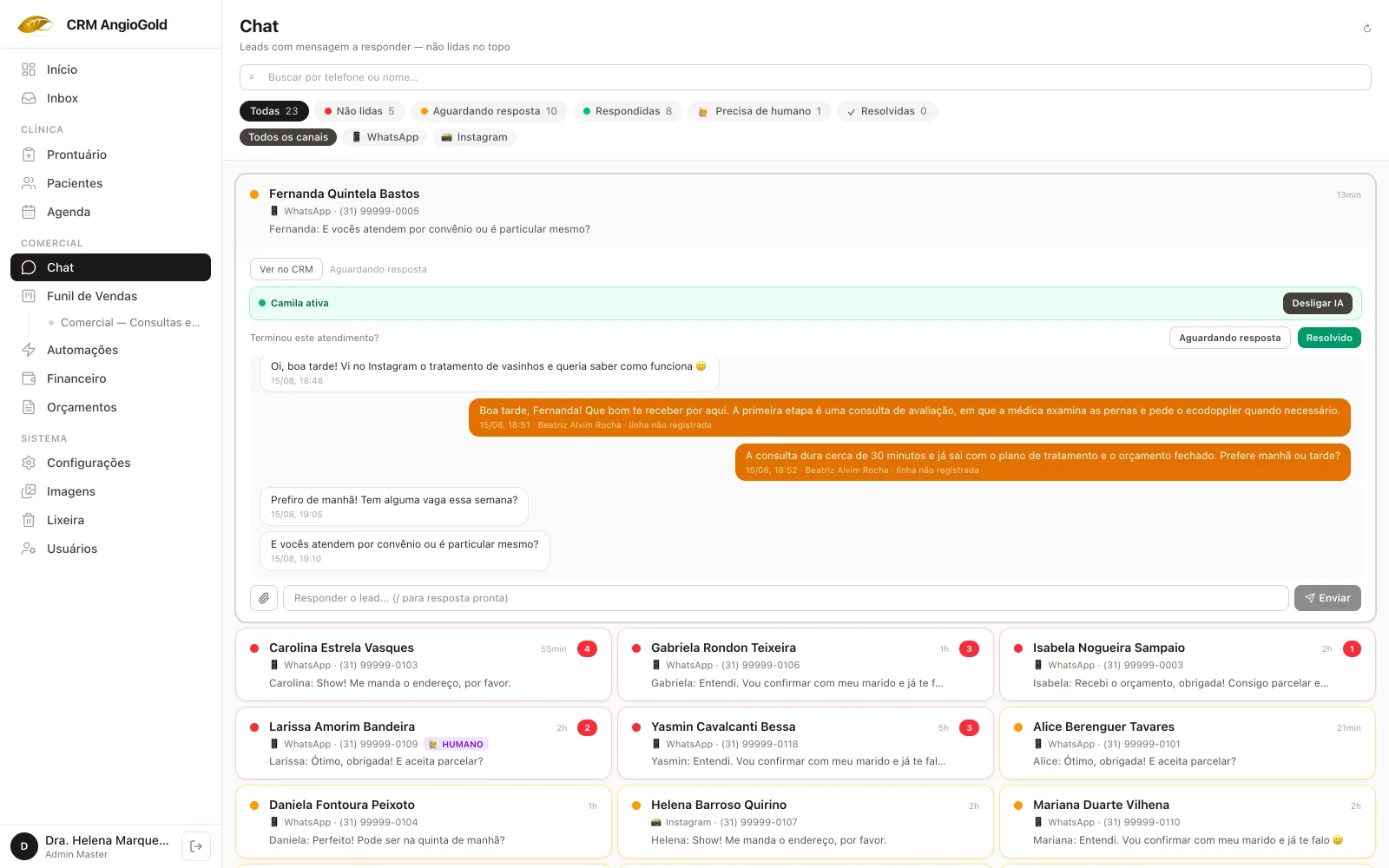1389x868 pixels.
Task: Open the Automações section
Action: (x=110, y=350)
